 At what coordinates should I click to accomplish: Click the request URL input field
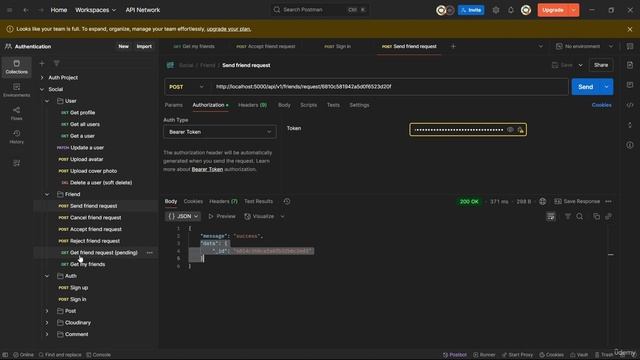coord(390,87)
